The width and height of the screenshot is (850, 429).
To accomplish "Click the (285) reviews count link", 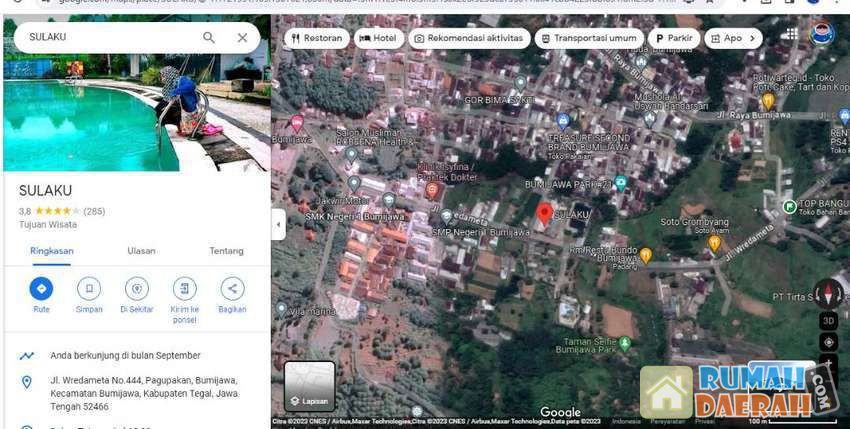I will point(94,211).
